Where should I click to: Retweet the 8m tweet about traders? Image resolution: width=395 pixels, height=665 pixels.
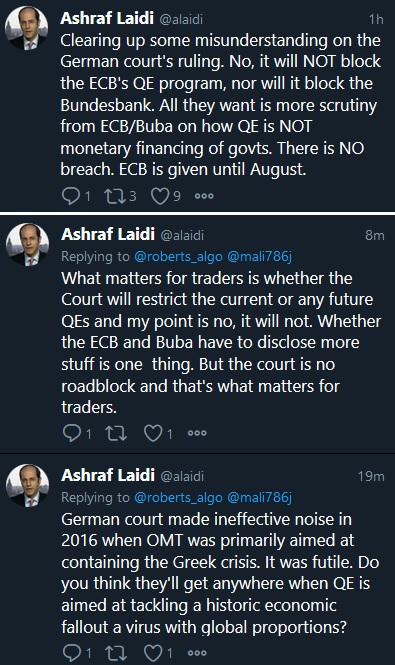[116, 433]
